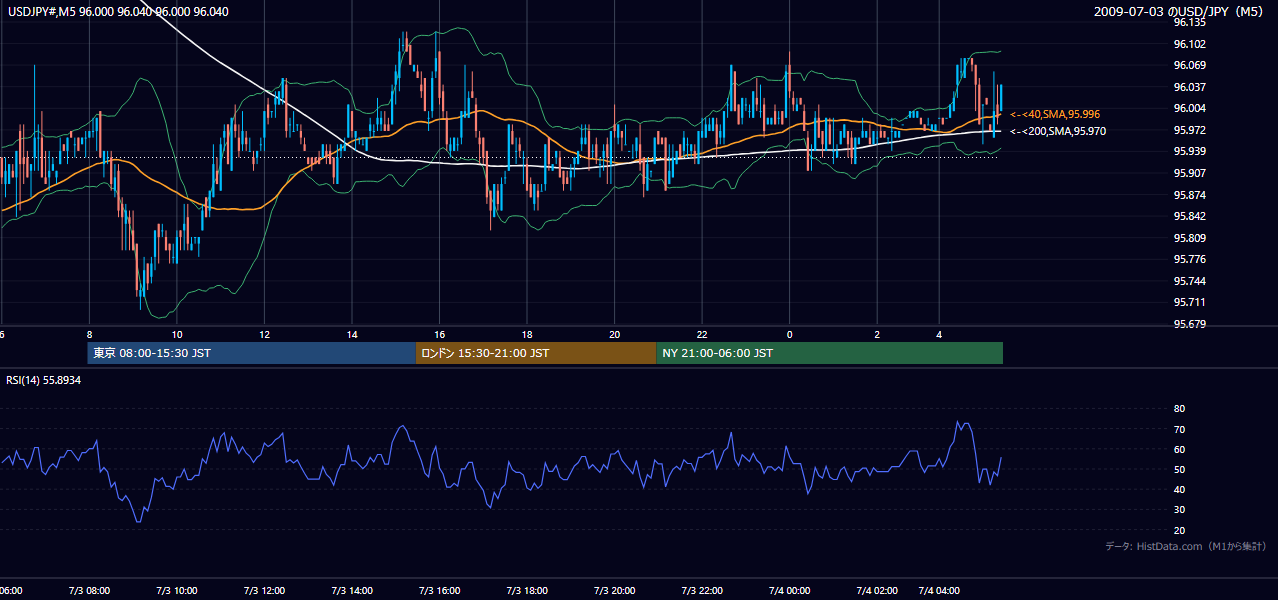This screenshot has width=1278, height=600.
Task: Click price axis value 95.939
Action: coord(1188,151)
